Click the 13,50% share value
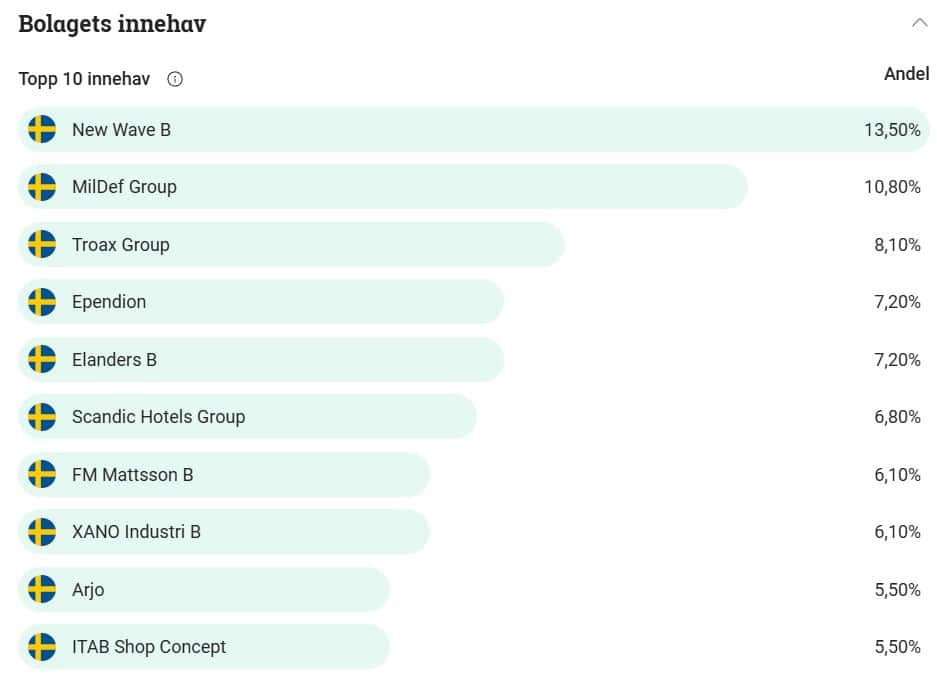 [892, 130]
